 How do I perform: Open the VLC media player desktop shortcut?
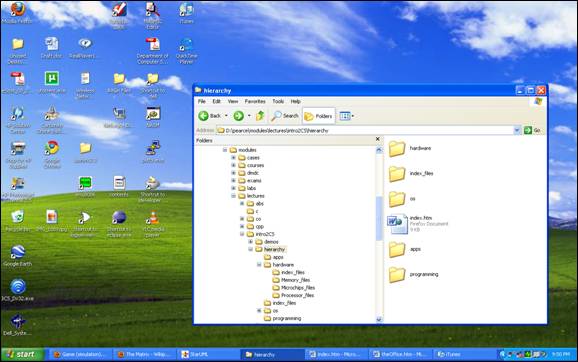pyautogui.click(x=153, y=223)
